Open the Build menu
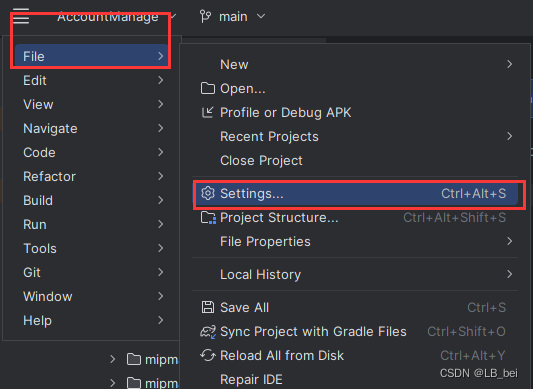 92,201
